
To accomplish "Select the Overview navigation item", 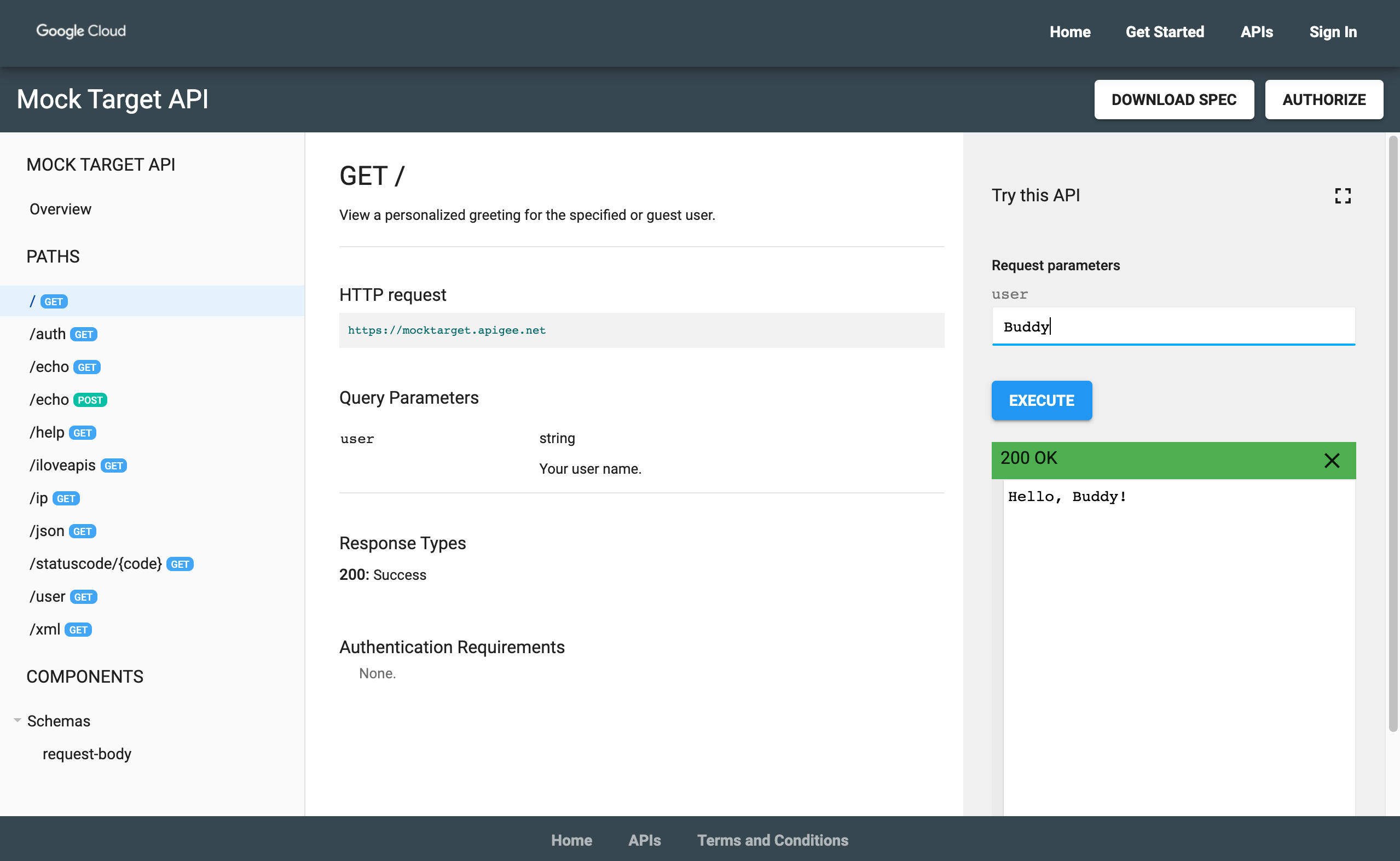I will pyautogui.click(x=60, y=209).
